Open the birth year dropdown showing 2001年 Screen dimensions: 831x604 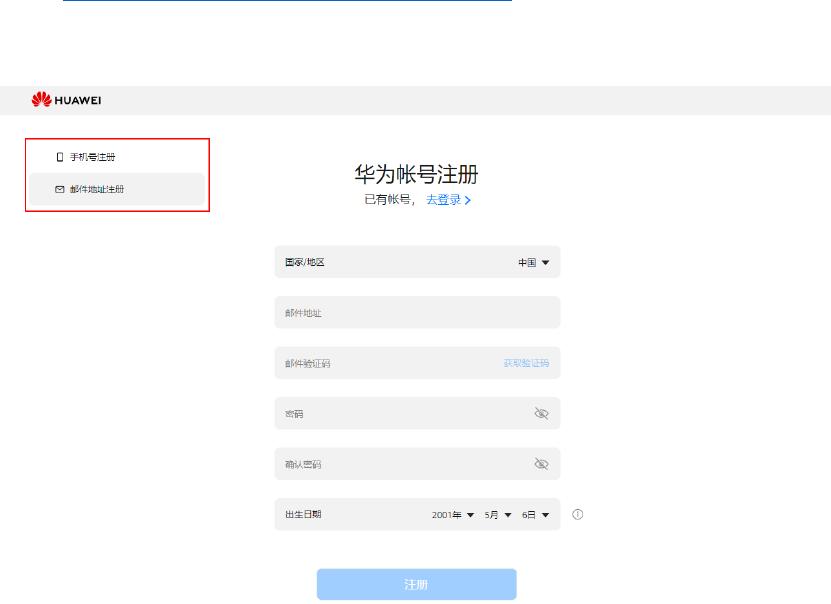pyautogui.click(x=453, y=514)
